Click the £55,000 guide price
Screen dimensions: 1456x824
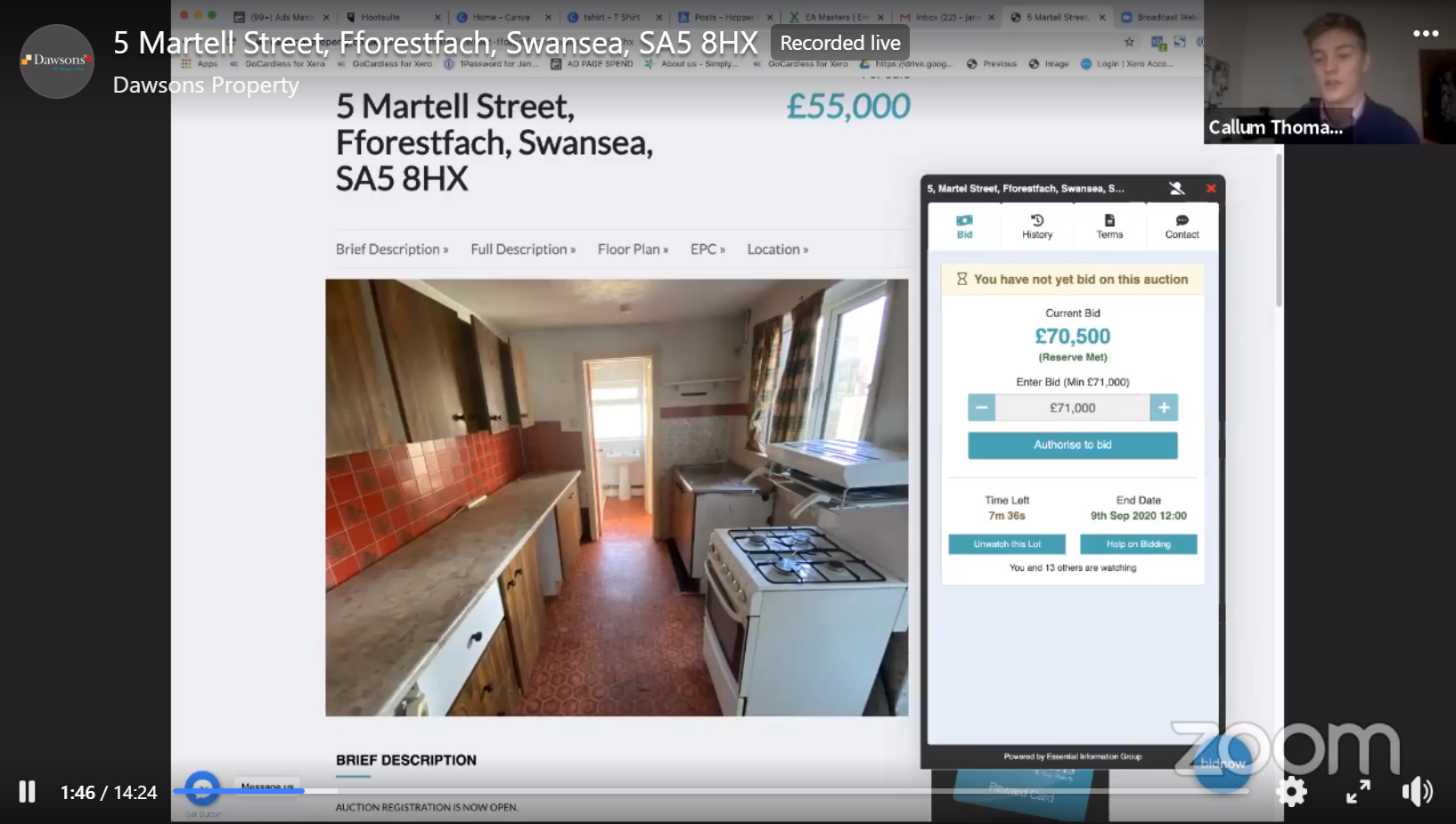point(847,107)
